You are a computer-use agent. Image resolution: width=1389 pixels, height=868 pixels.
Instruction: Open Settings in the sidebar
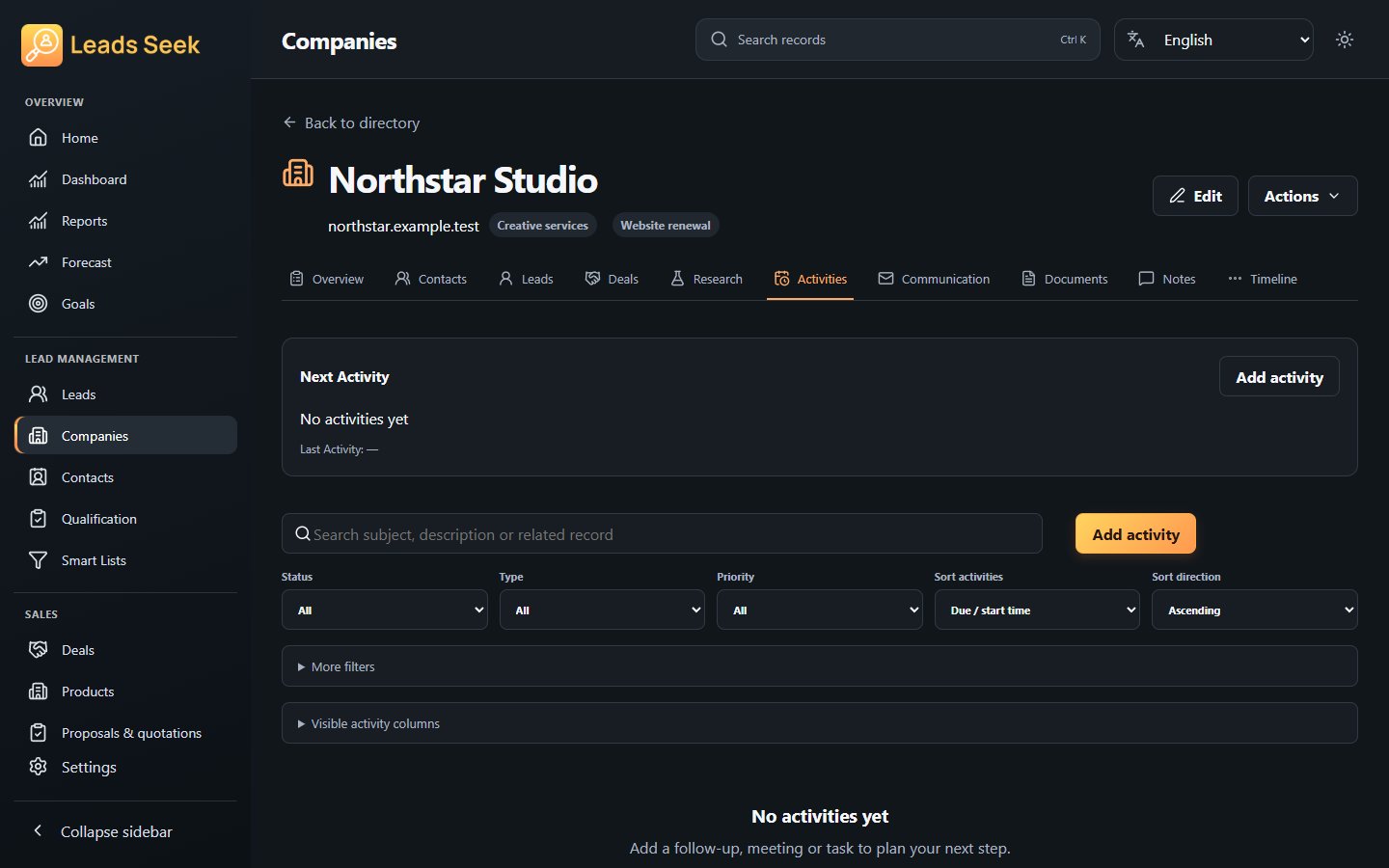pos(125,767)
